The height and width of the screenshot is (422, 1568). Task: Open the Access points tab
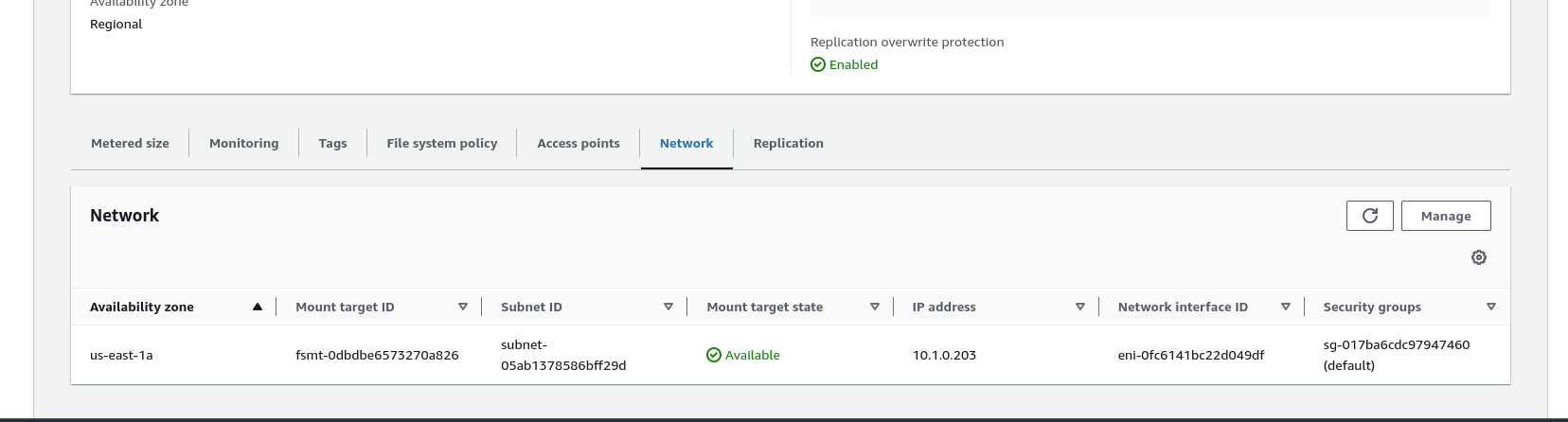(578, 144)
